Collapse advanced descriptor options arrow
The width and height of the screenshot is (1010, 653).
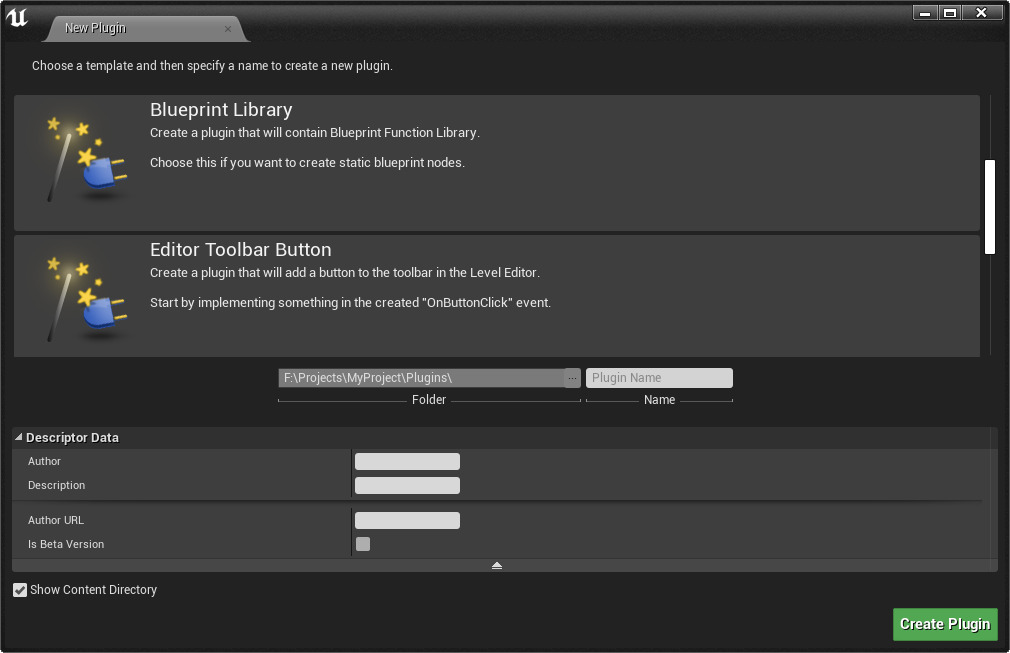point(497,565)
